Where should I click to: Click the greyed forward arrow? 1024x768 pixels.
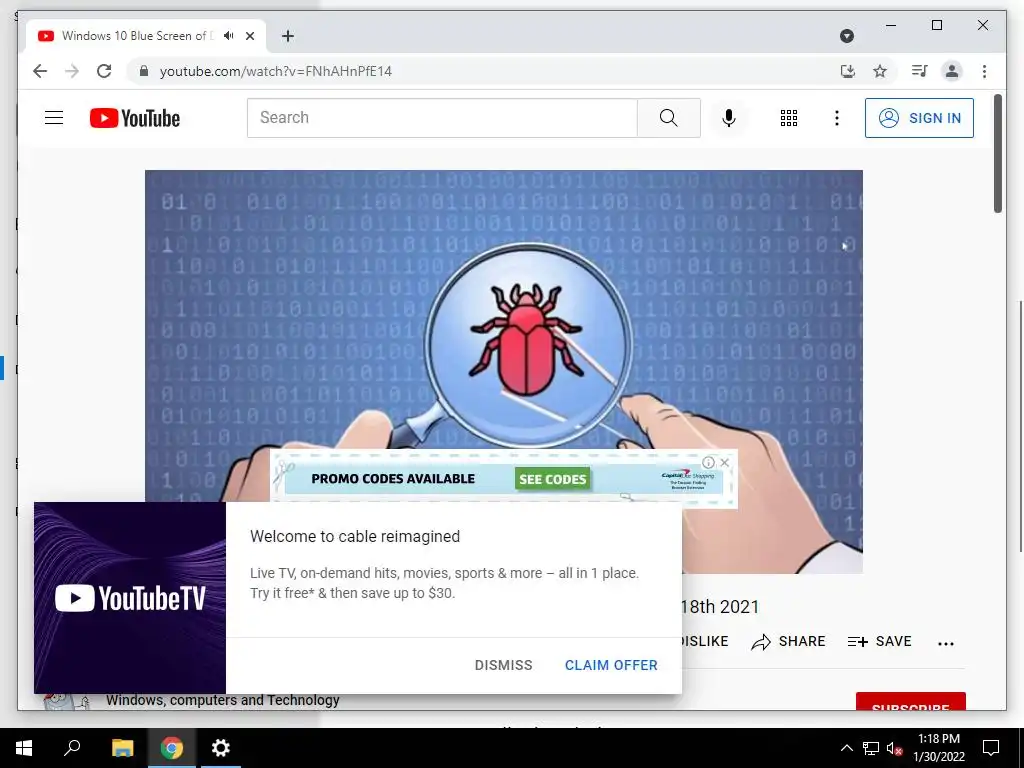pos(72,71)
